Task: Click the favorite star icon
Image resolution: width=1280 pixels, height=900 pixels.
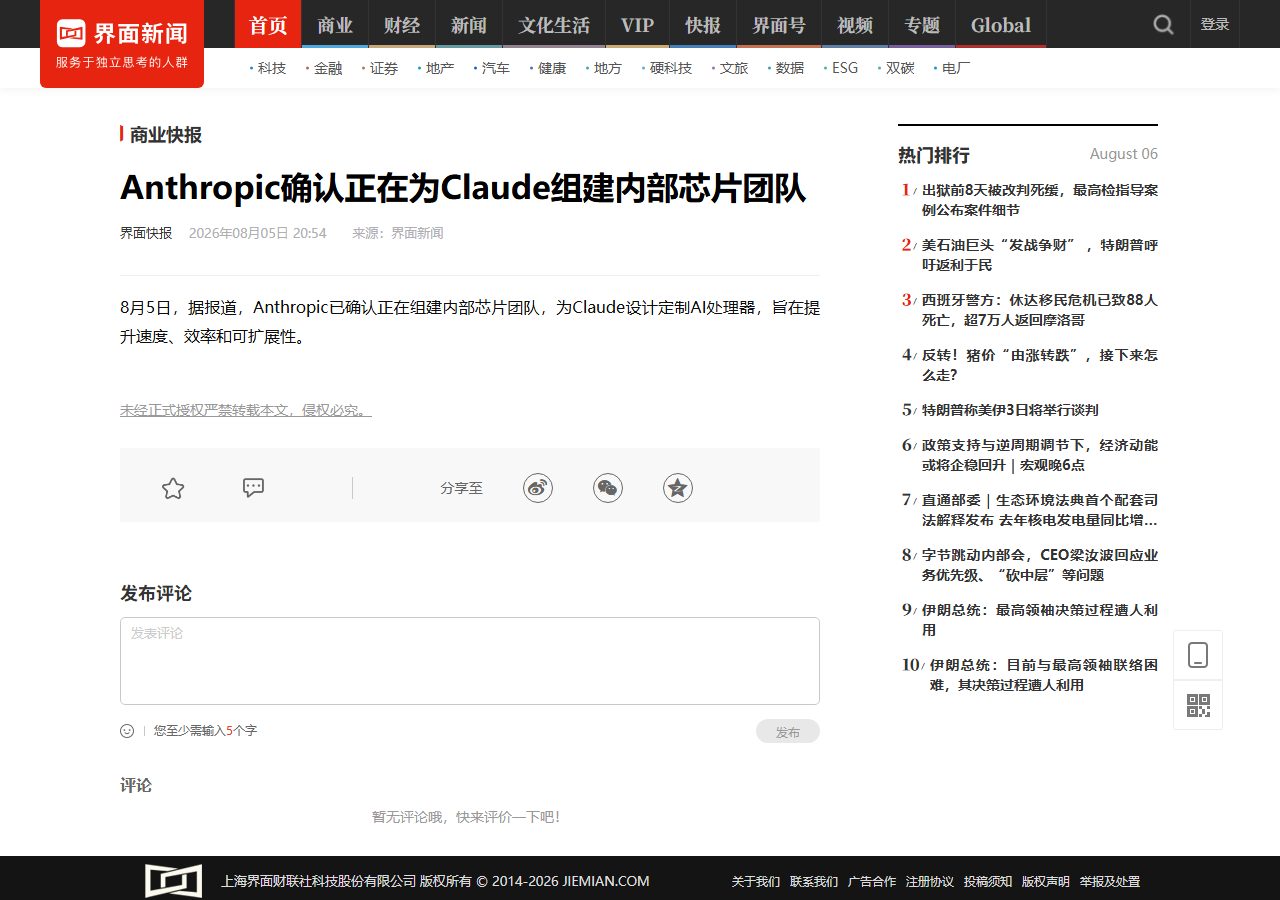Action: coord(173,488)
